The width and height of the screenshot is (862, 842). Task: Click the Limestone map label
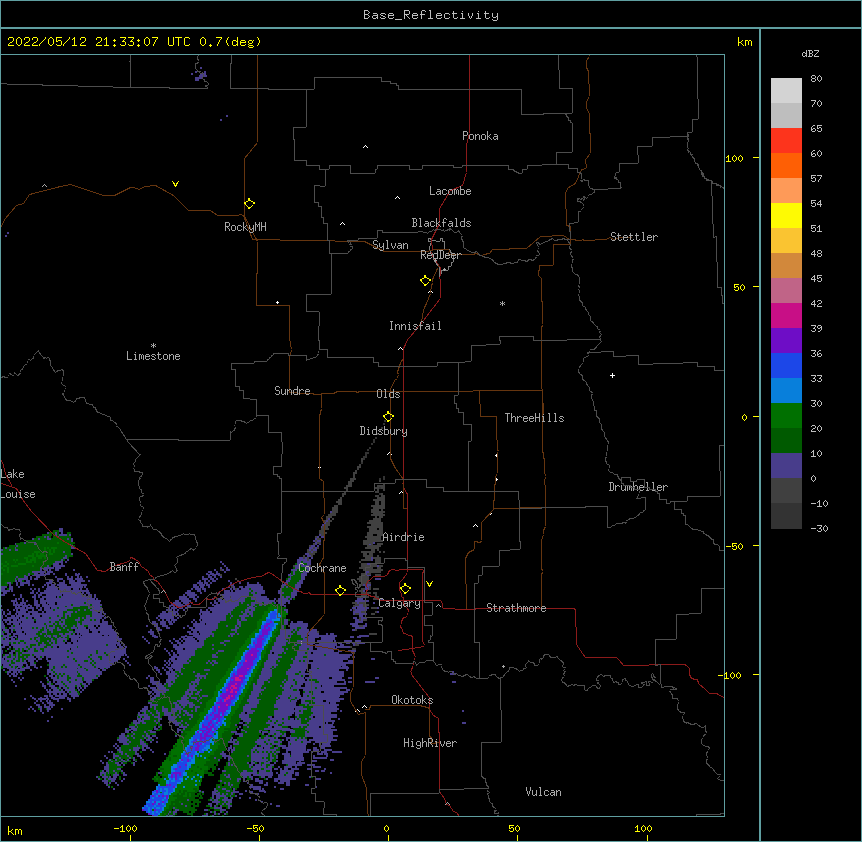tap(153, 356)
